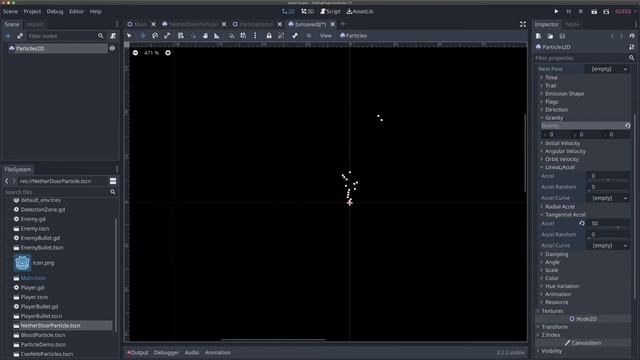This screenshot has height=360, width=640.
Task: Open Inspector object history list
Action: (x=631, y=36)
